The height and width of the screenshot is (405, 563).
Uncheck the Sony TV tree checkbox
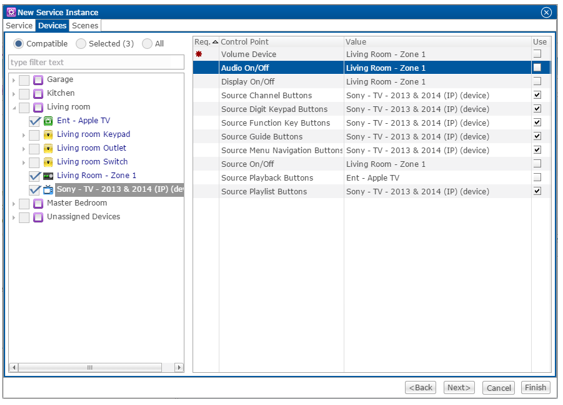click(34, 190)
